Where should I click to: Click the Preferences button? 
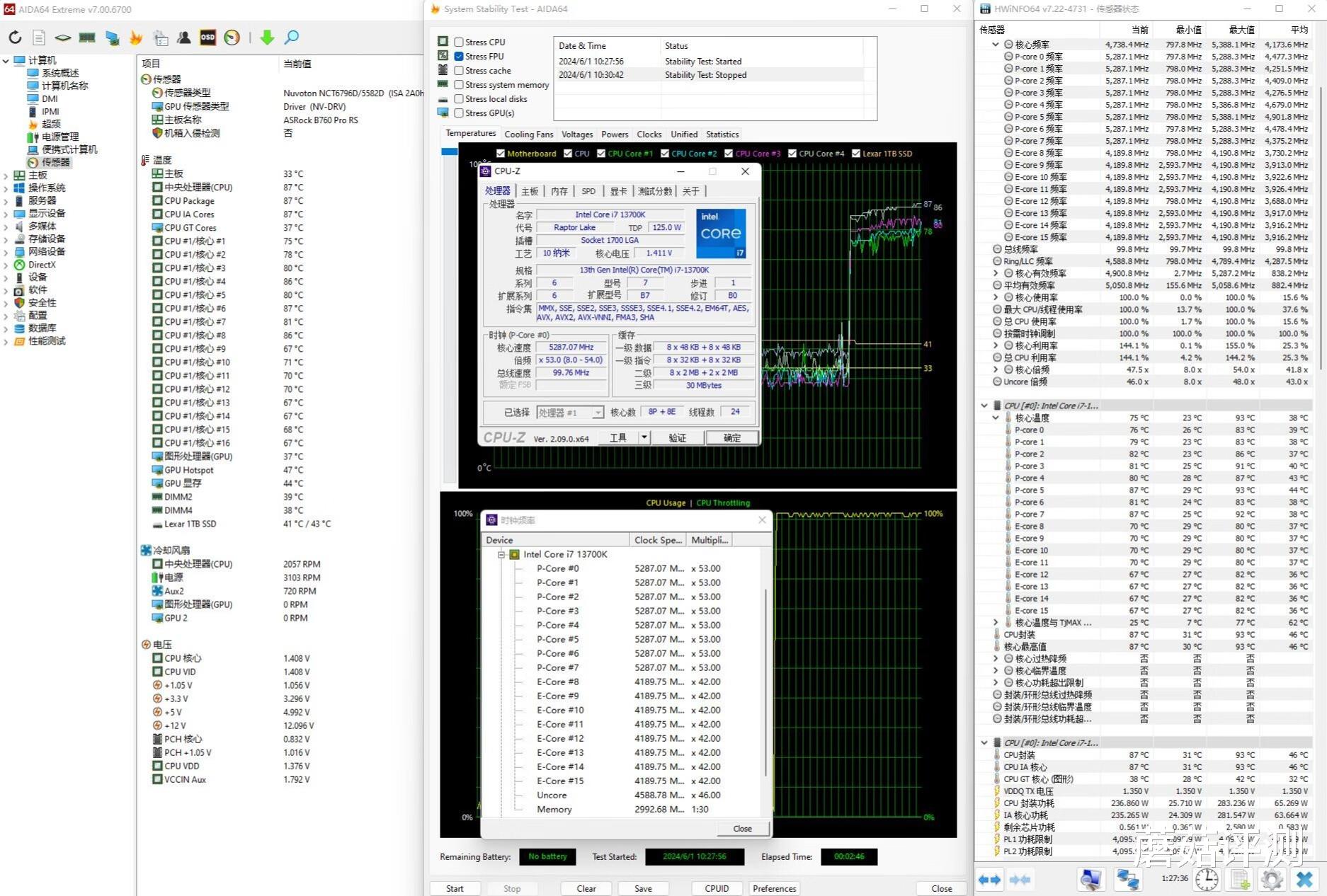pyautogui.click(x=774, y=888)
